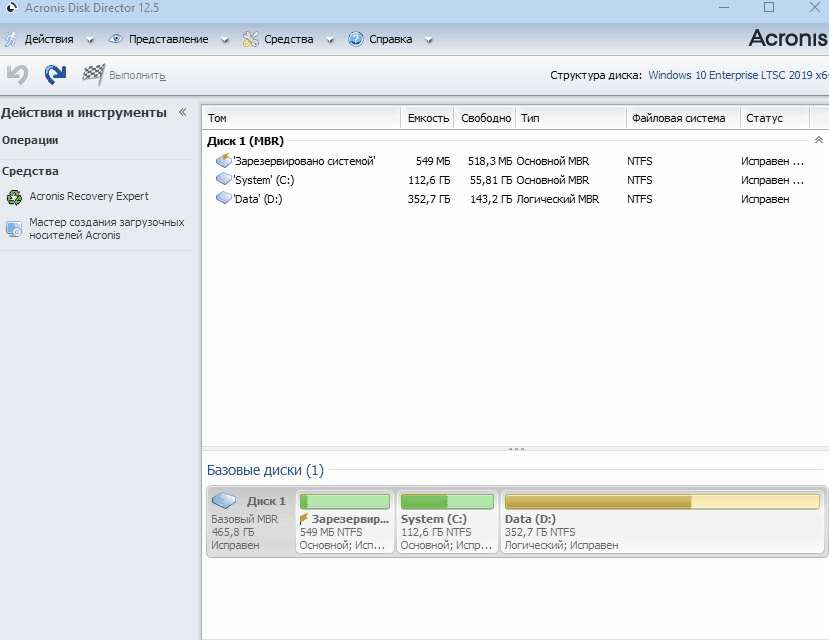Click the Операции section heading

pos(30,140)
